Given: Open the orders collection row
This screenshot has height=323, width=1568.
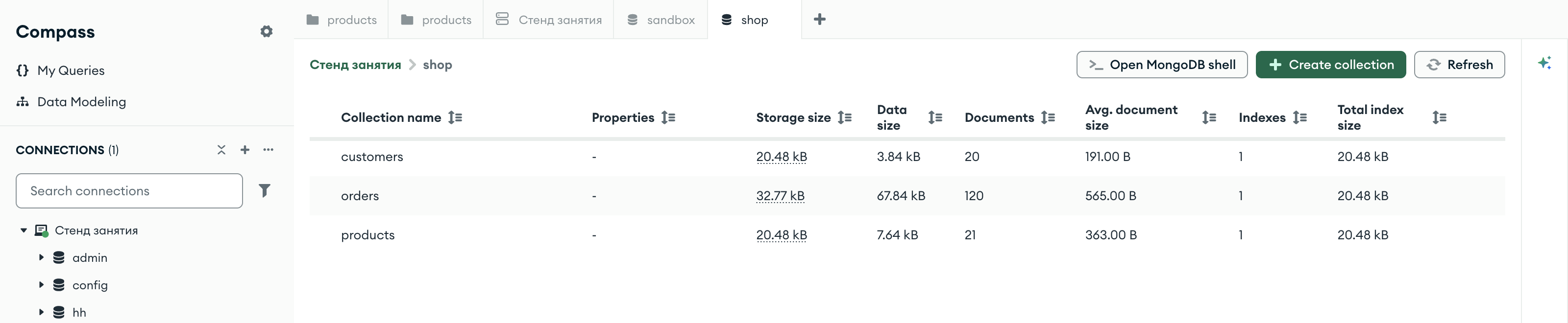Looking at the screenshot, I should coord(907,196).
